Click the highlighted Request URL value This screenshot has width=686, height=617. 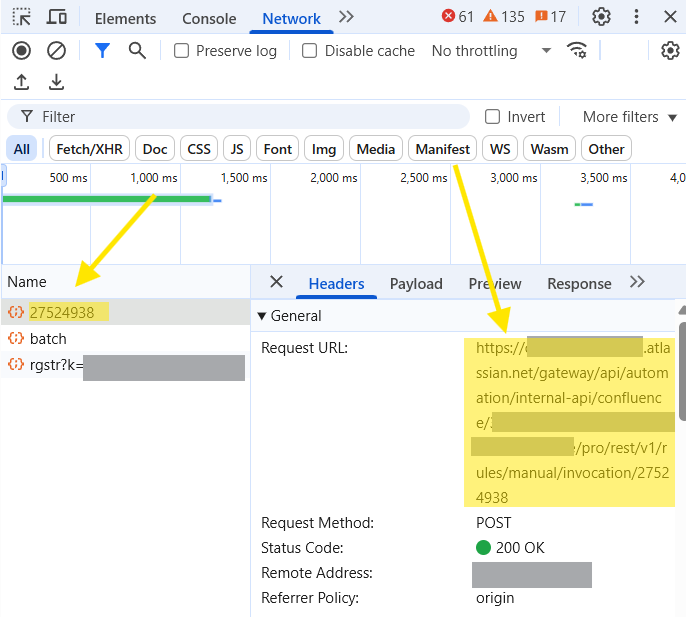(569, 422)
